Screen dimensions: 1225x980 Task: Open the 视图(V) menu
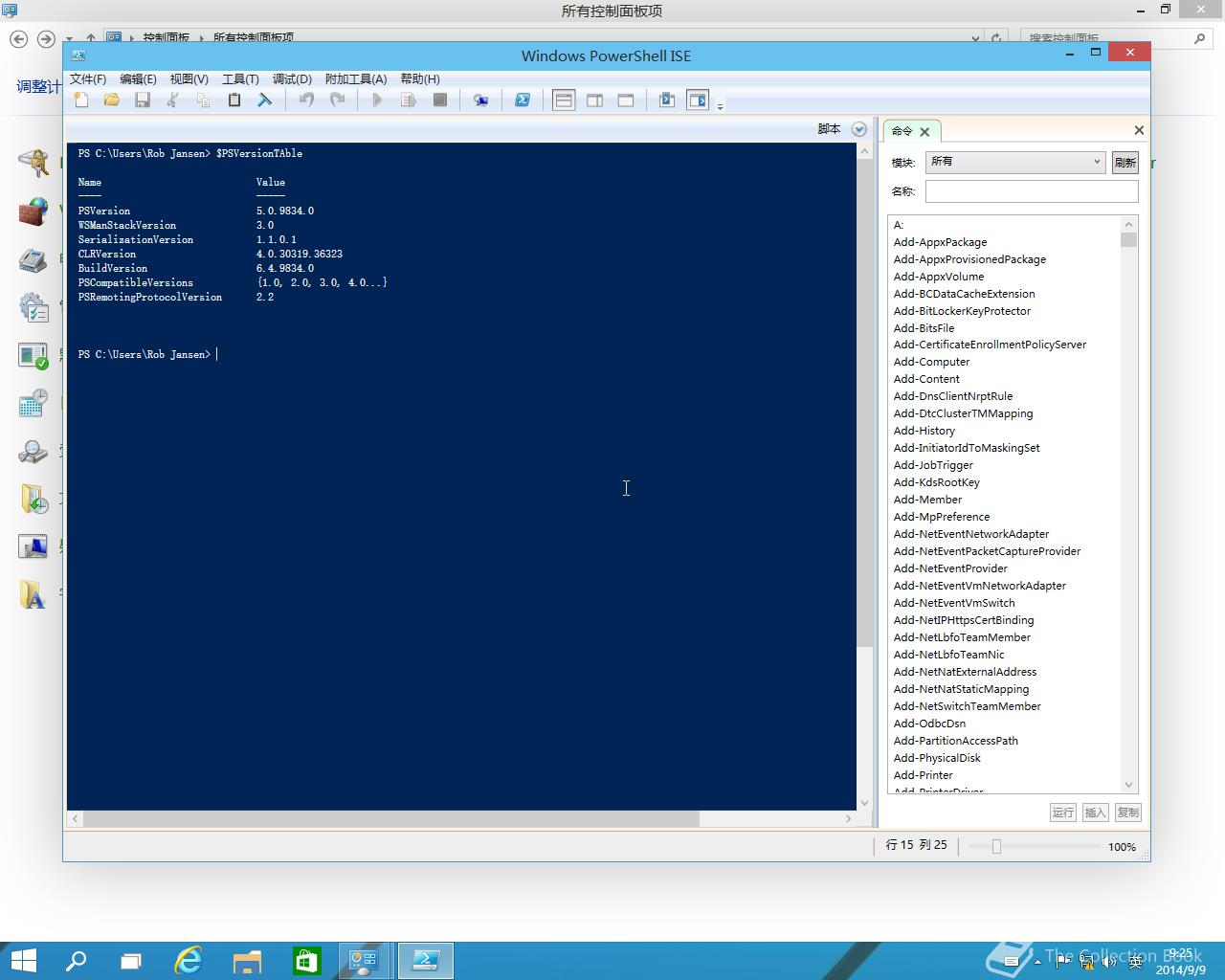click(x=189, y=78)
